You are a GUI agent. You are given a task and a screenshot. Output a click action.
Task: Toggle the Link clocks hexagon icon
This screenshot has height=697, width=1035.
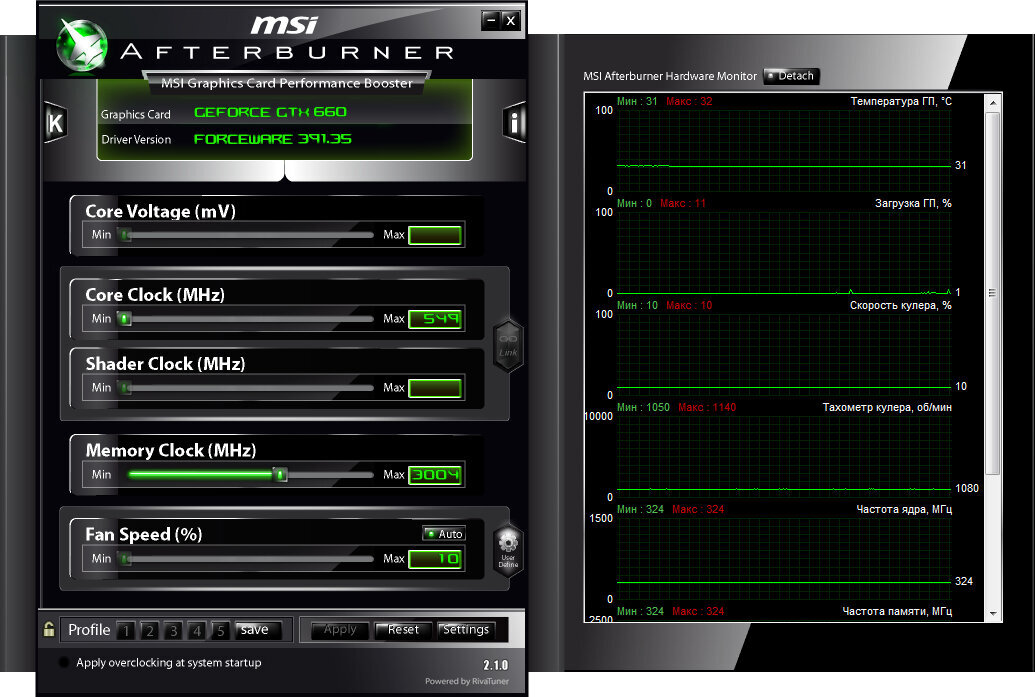[508, 346]
